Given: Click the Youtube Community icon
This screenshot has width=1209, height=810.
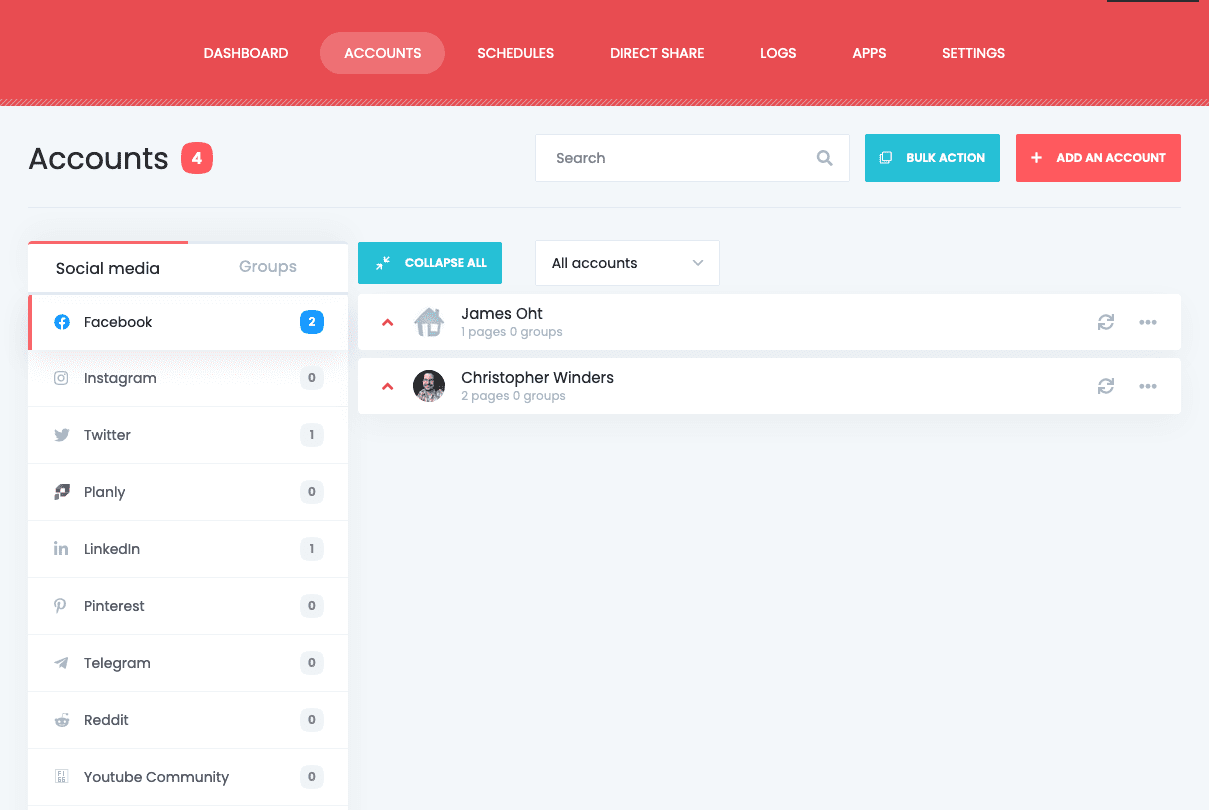Looking at the screenshot, I should pyautogui.click(x=61, y=777).
